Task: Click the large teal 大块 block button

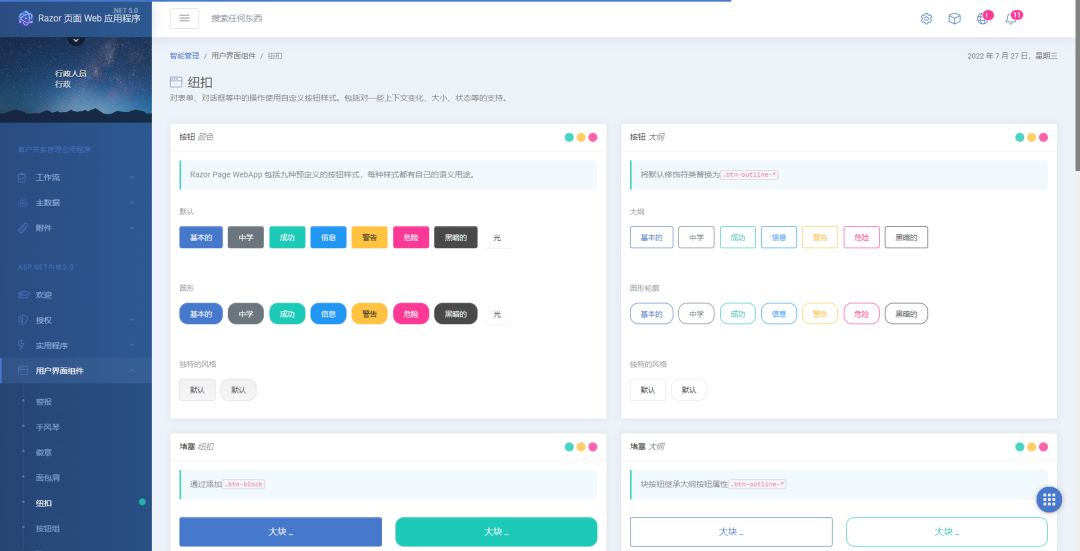Action: (496, 532)
